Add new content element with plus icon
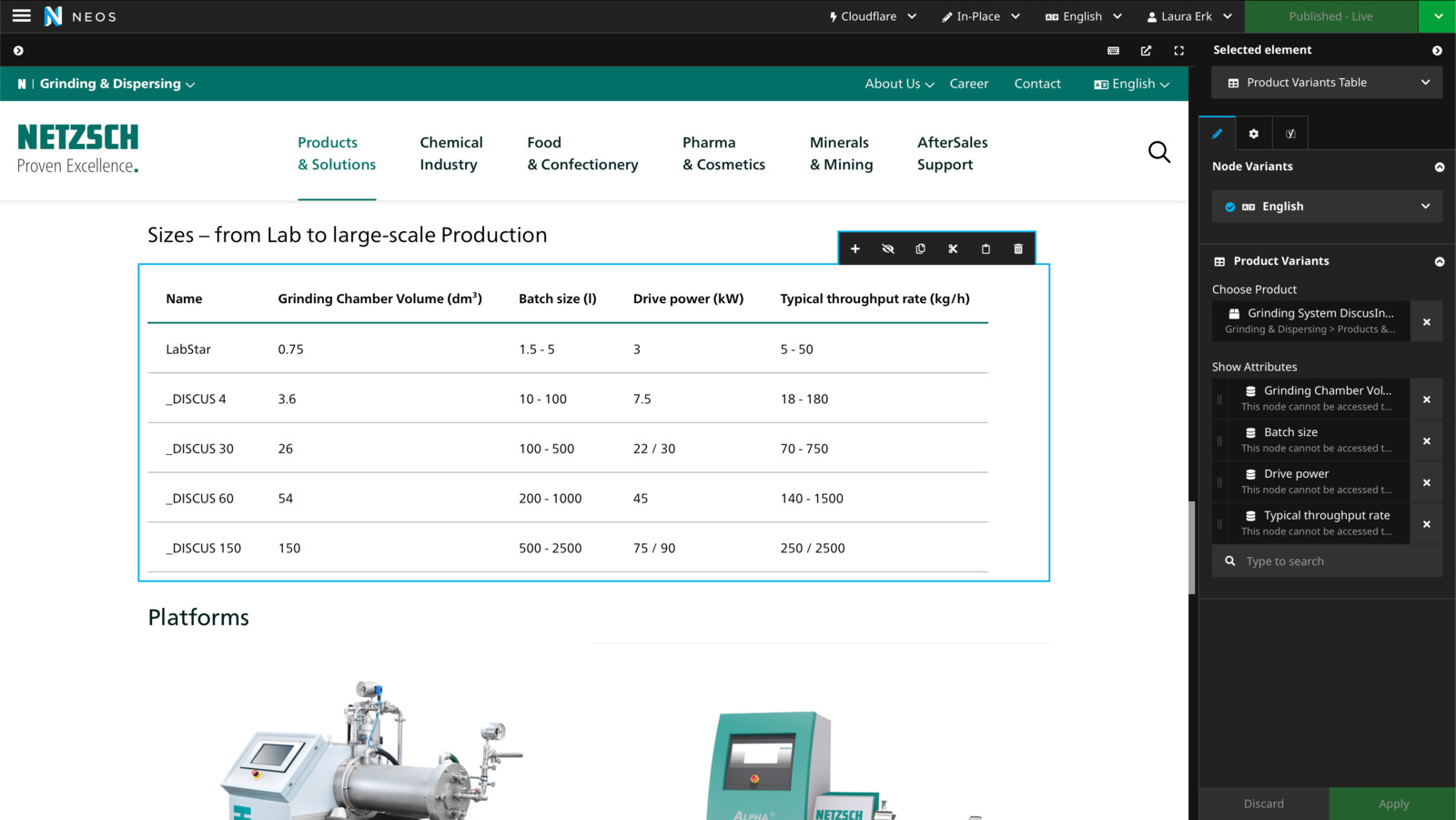 click(854, 248)
